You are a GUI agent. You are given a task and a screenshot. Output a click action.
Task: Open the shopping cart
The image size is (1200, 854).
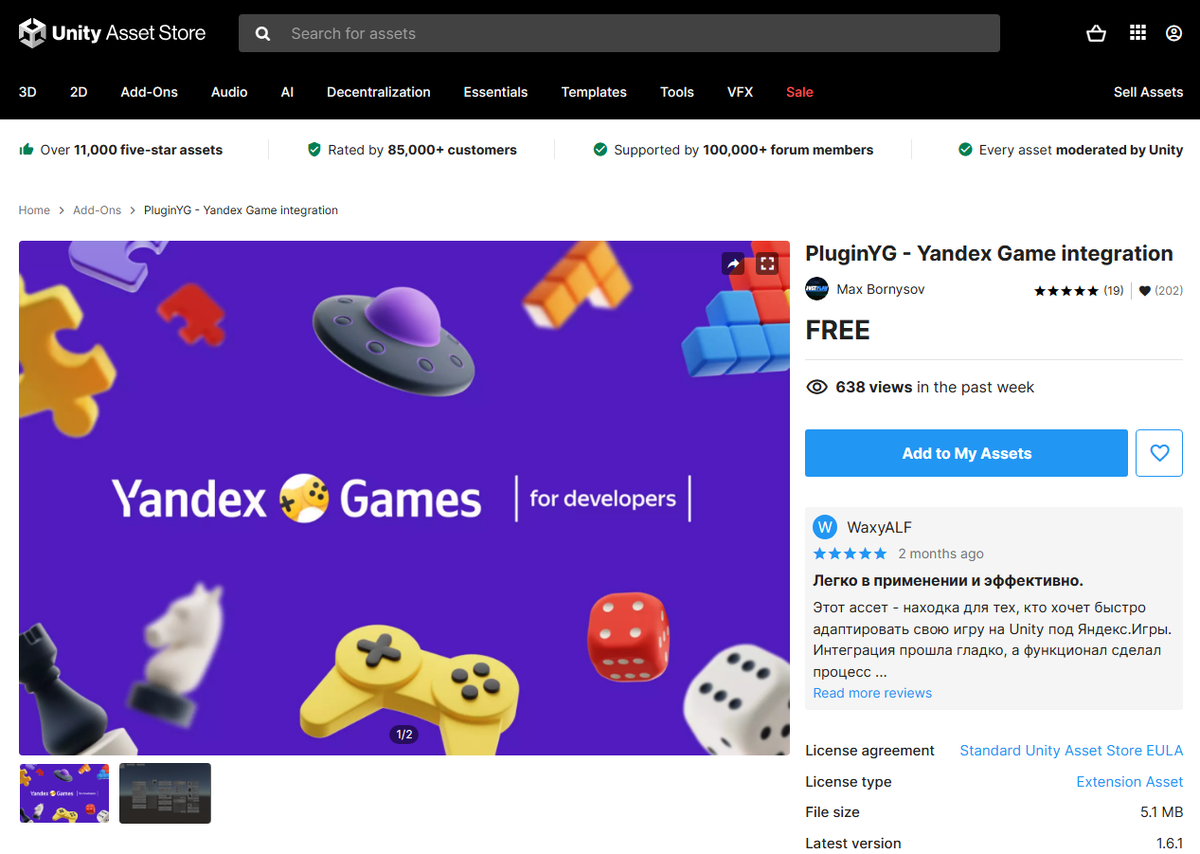(x=1096, y=33)
